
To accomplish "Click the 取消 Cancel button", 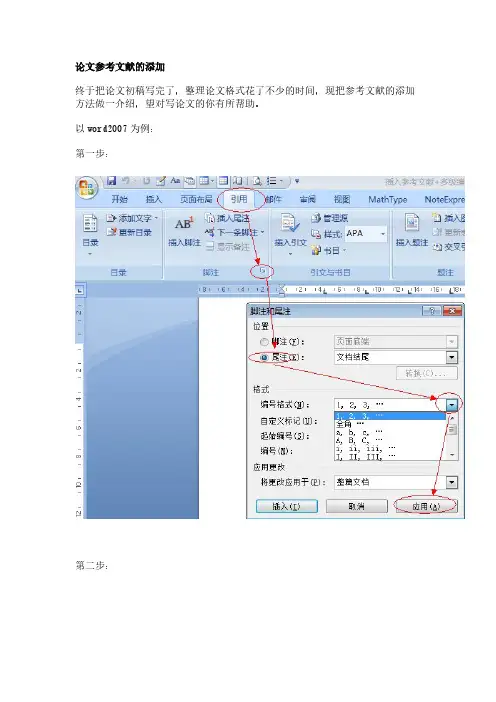I will tap(356, 506).
